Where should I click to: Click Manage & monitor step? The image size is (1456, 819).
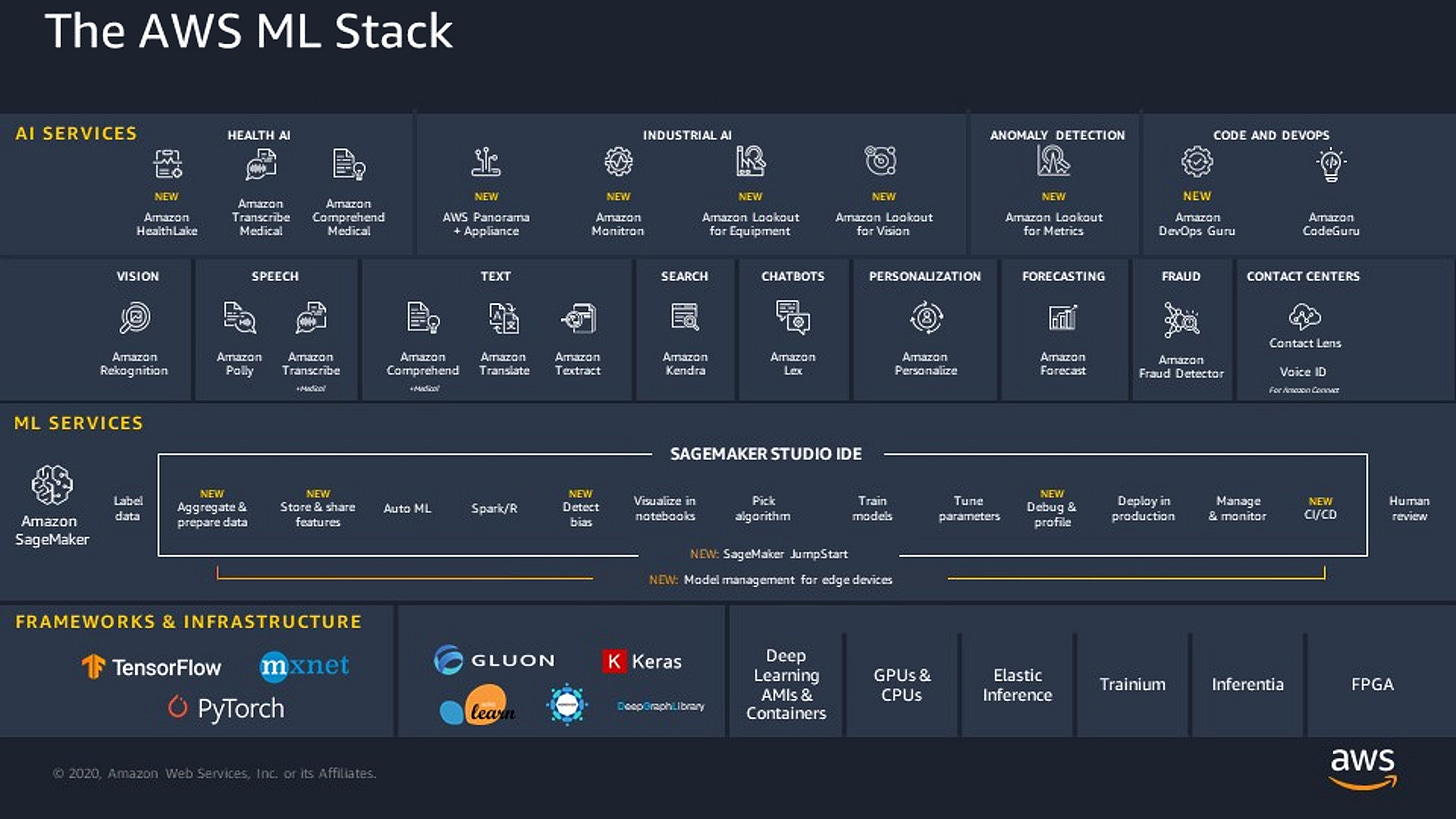pyautogui.click(x=1237, y=508)
